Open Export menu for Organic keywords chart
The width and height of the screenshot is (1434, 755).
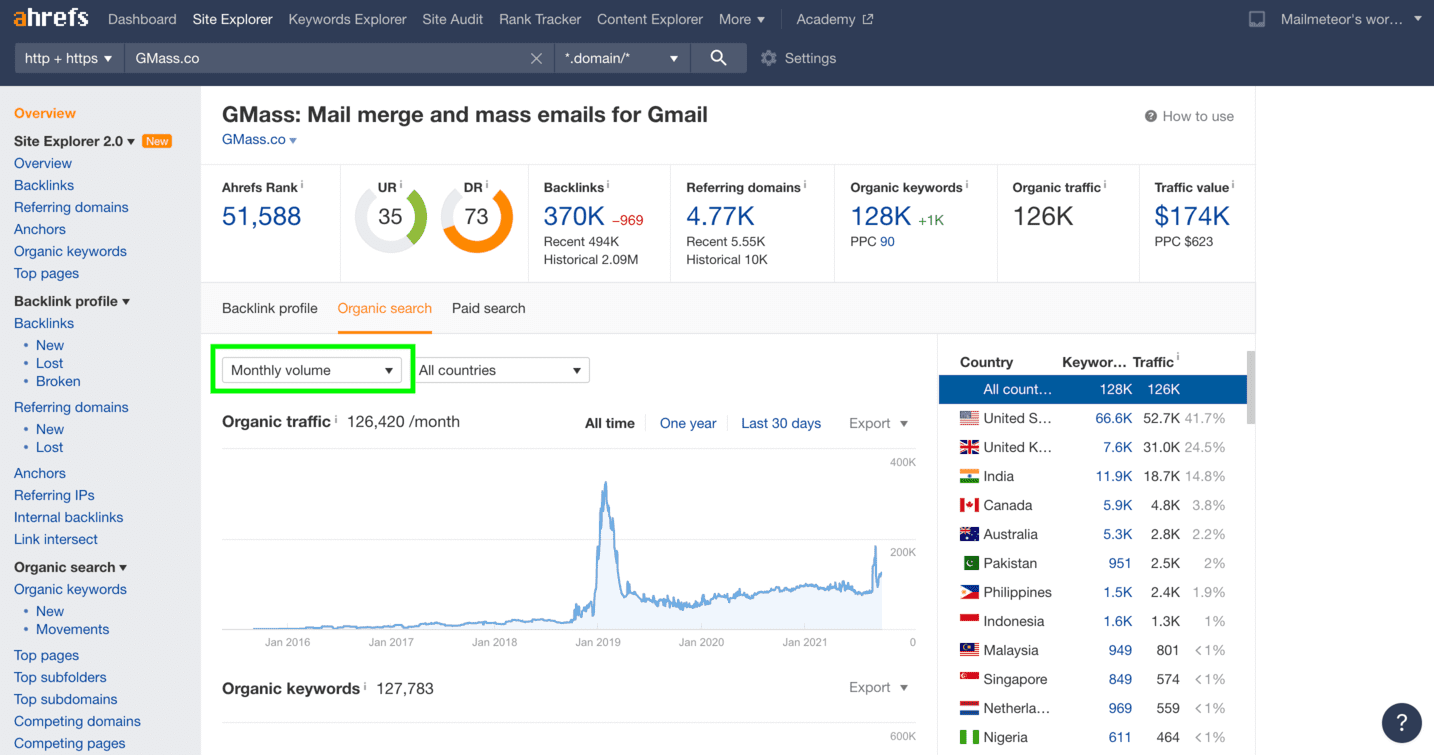tap(879, 687)
